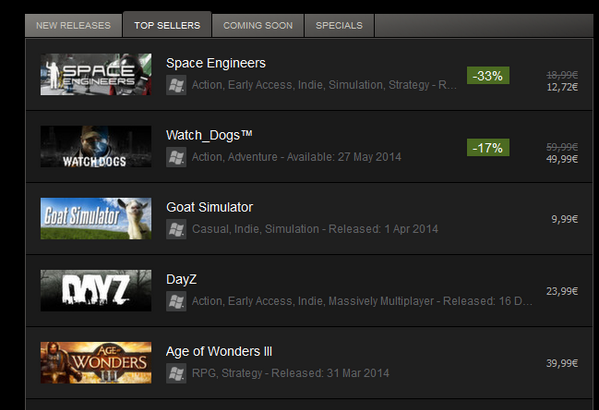Open the Coming Soon tab
The image size is (599, 410).
pos(258,26)
